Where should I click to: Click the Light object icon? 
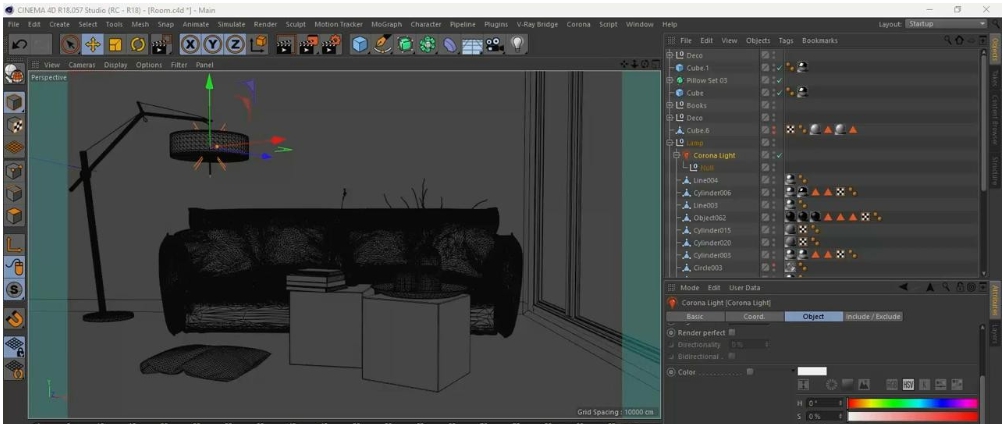(518, 44)
